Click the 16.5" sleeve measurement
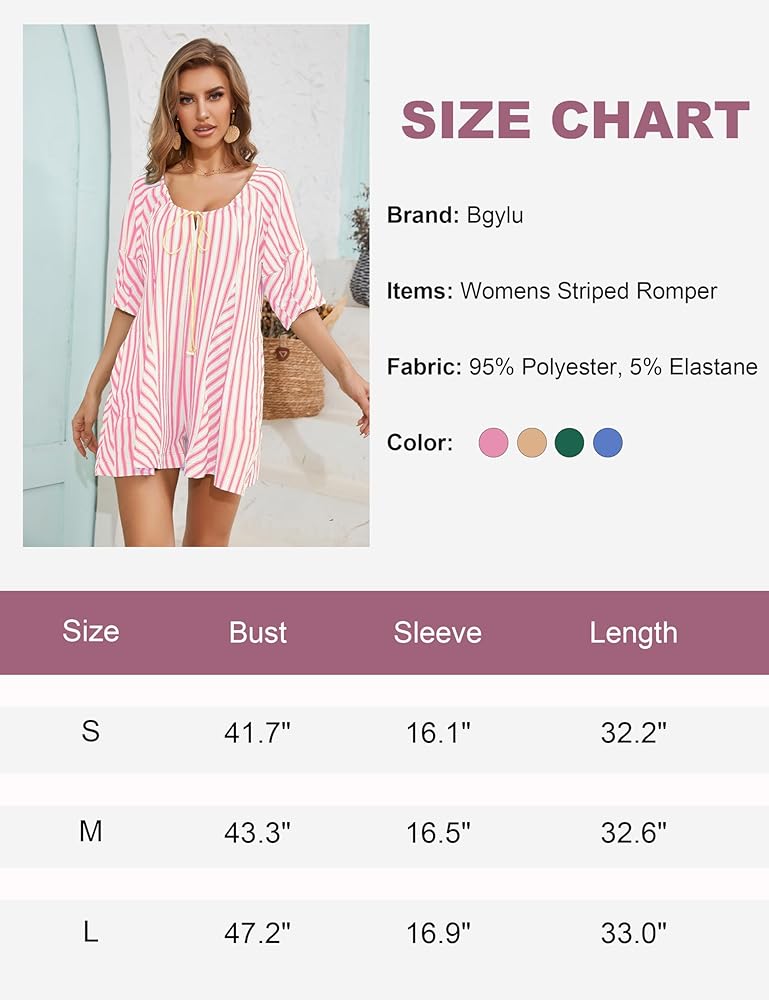 click(x=438, y=833)
